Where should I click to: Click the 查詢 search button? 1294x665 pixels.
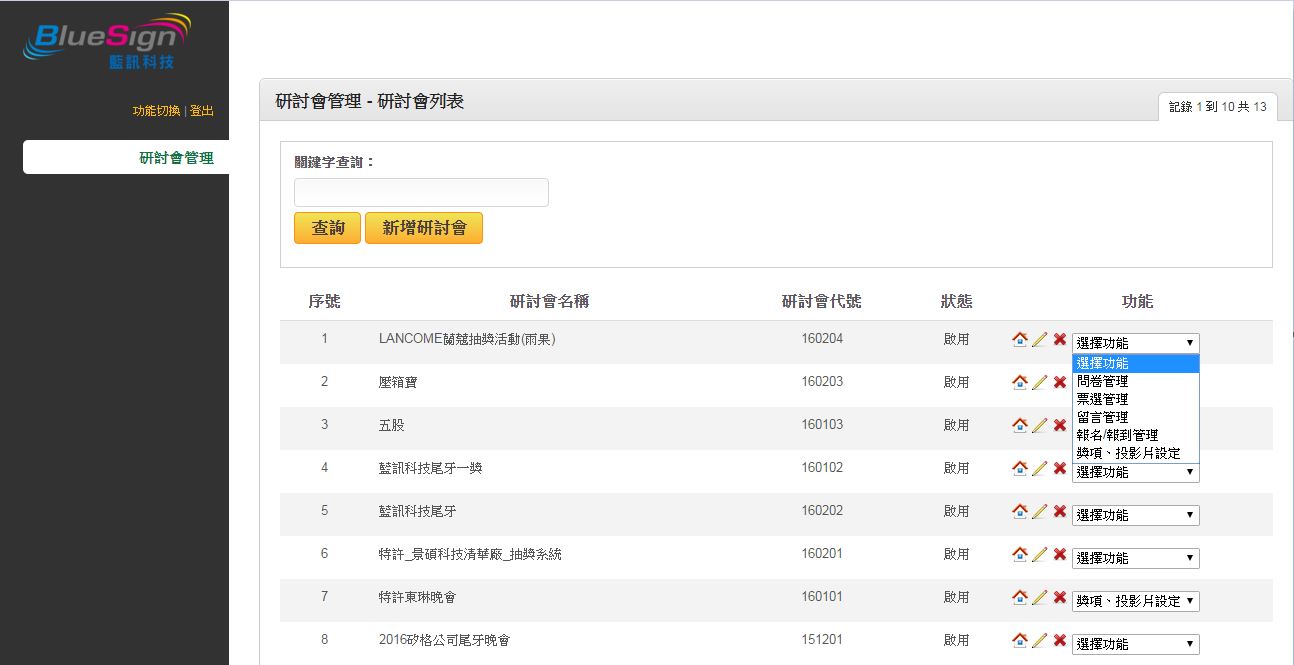pyautogui.click(x=328, y=228)
